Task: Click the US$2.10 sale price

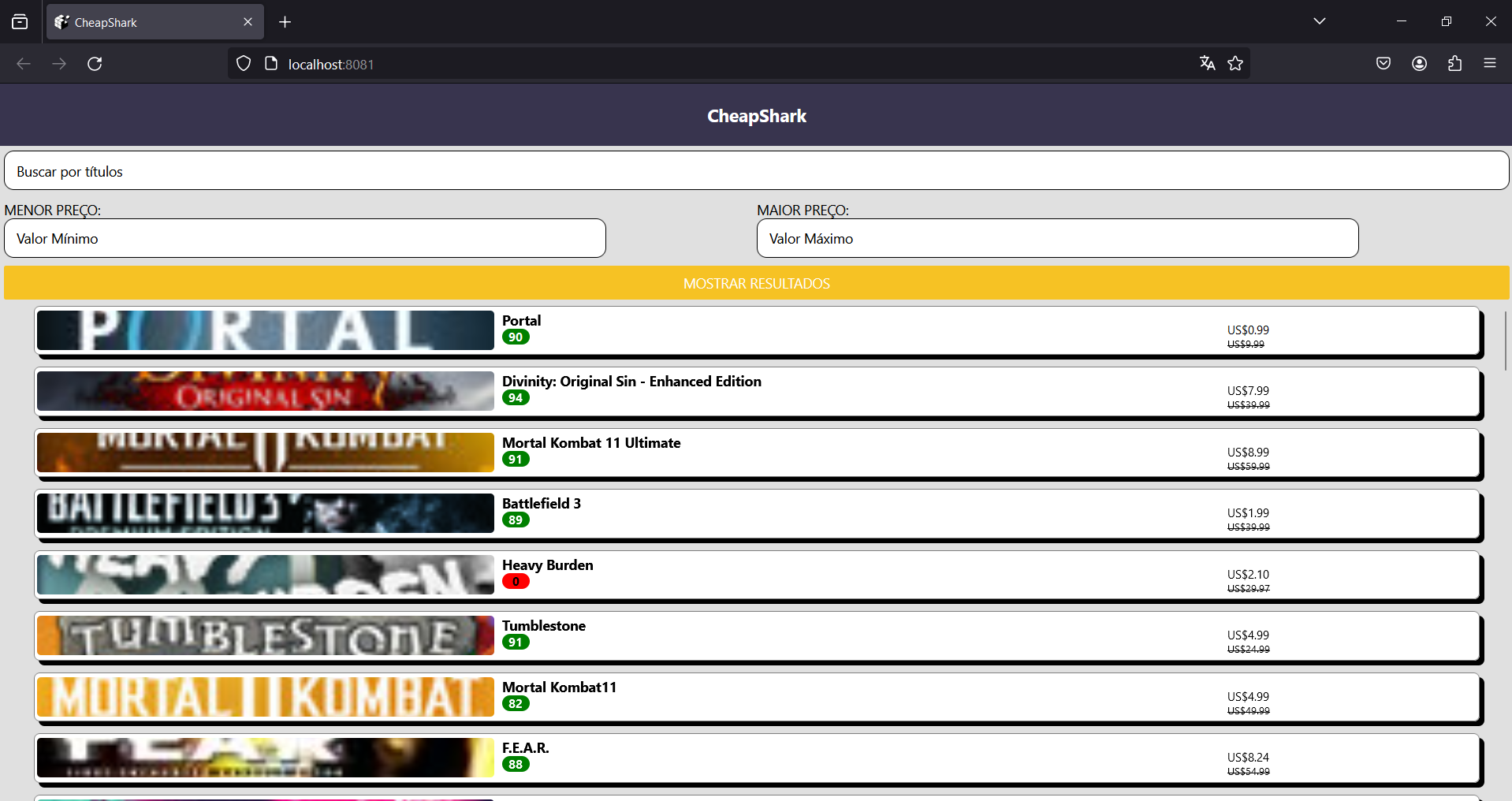Action: [x=1248, y=574]
